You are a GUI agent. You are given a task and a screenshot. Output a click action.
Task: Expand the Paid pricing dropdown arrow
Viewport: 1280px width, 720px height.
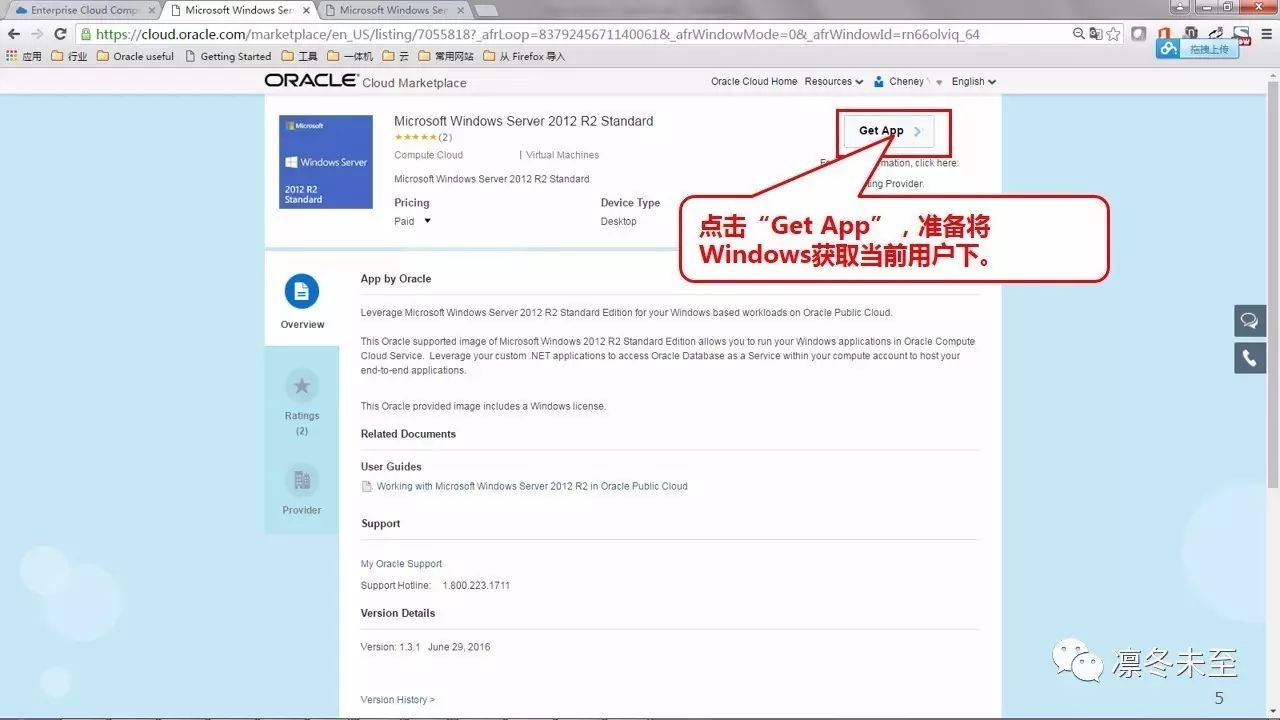[427, 221]
